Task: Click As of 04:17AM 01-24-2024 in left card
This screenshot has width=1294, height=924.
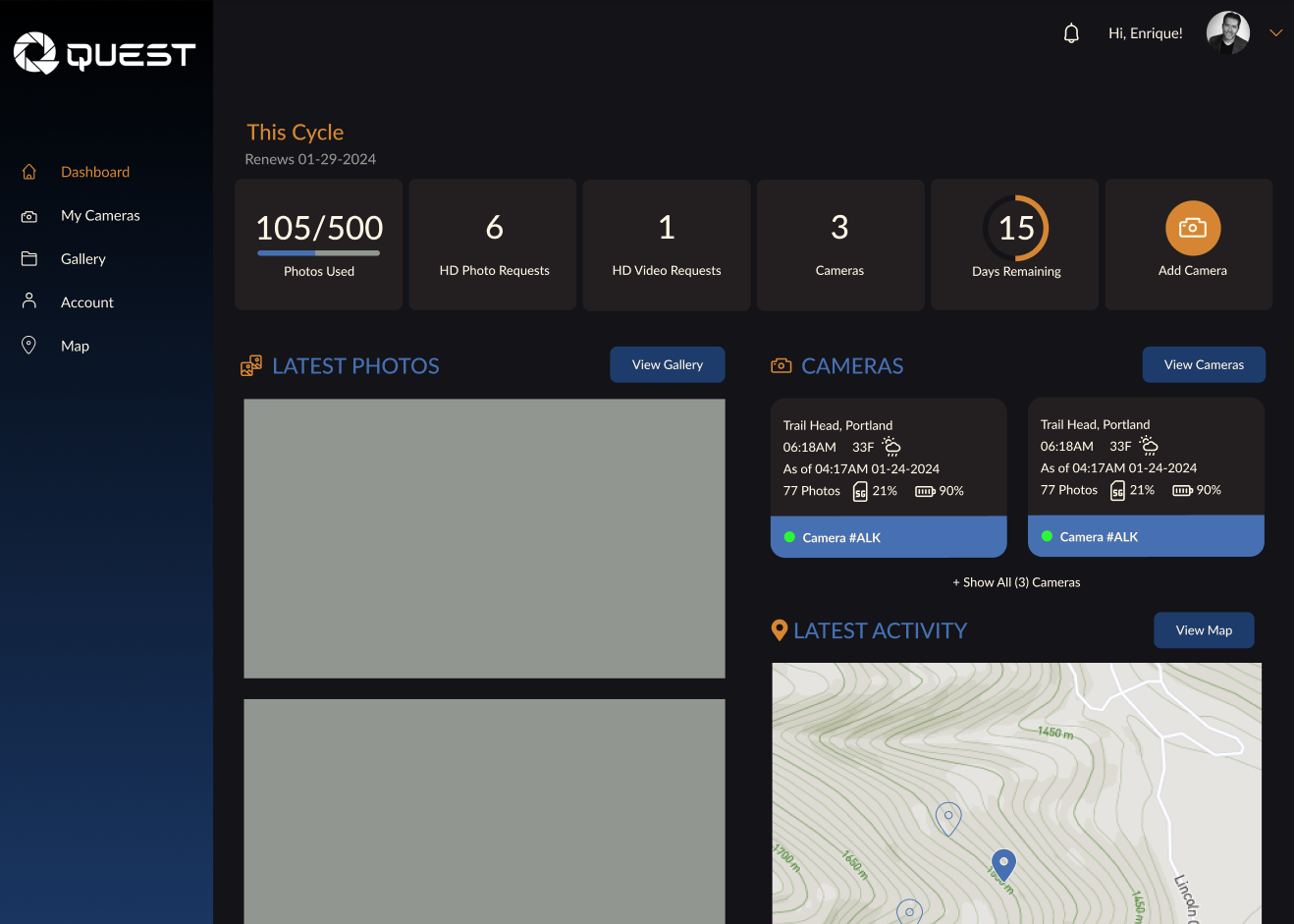Action: [x=861, y=469]
